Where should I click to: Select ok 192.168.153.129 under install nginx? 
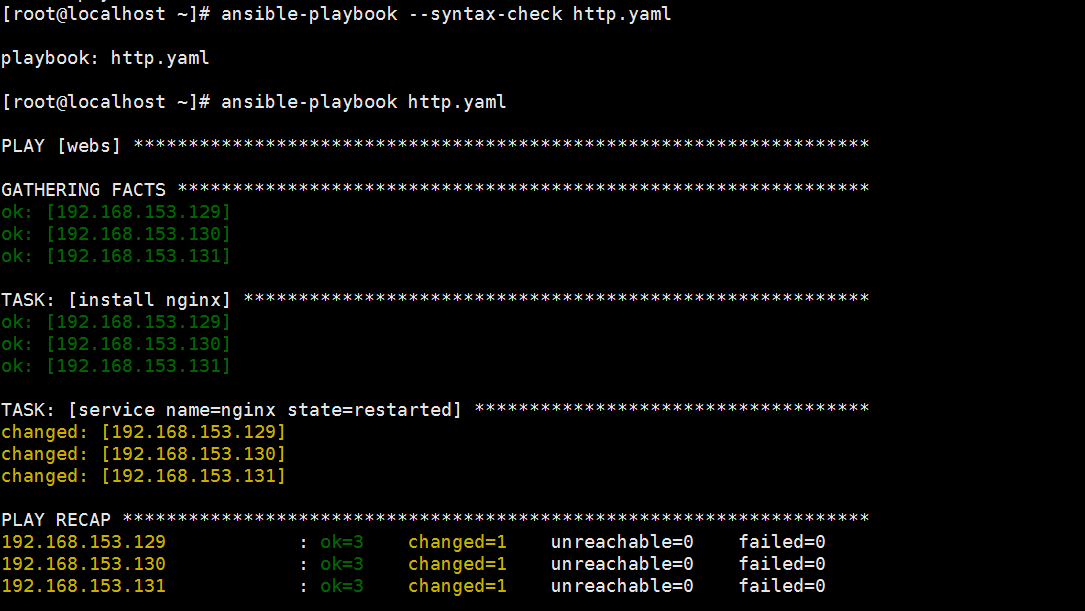(116, 322)
